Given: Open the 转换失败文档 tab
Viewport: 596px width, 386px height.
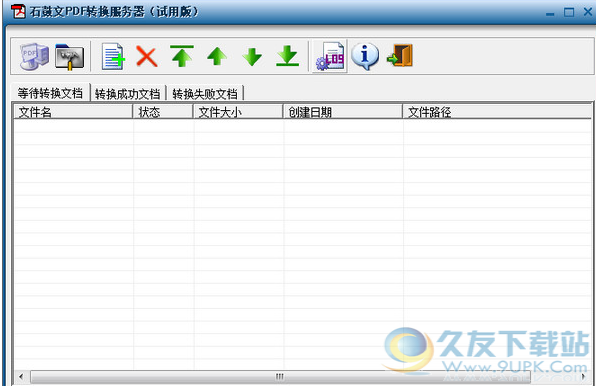Looking at the screenshot, I should 205,93.
